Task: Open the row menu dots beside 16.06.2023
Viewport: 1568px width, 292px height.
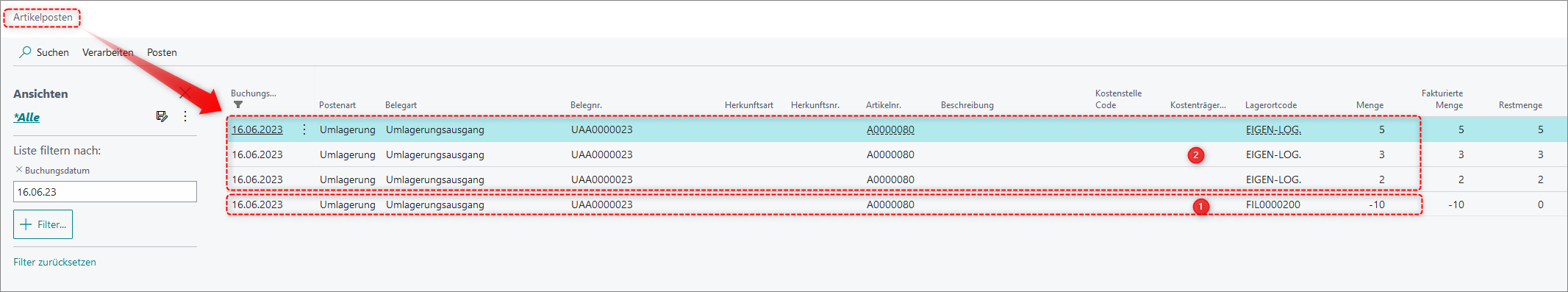Action: click(304, 129)
